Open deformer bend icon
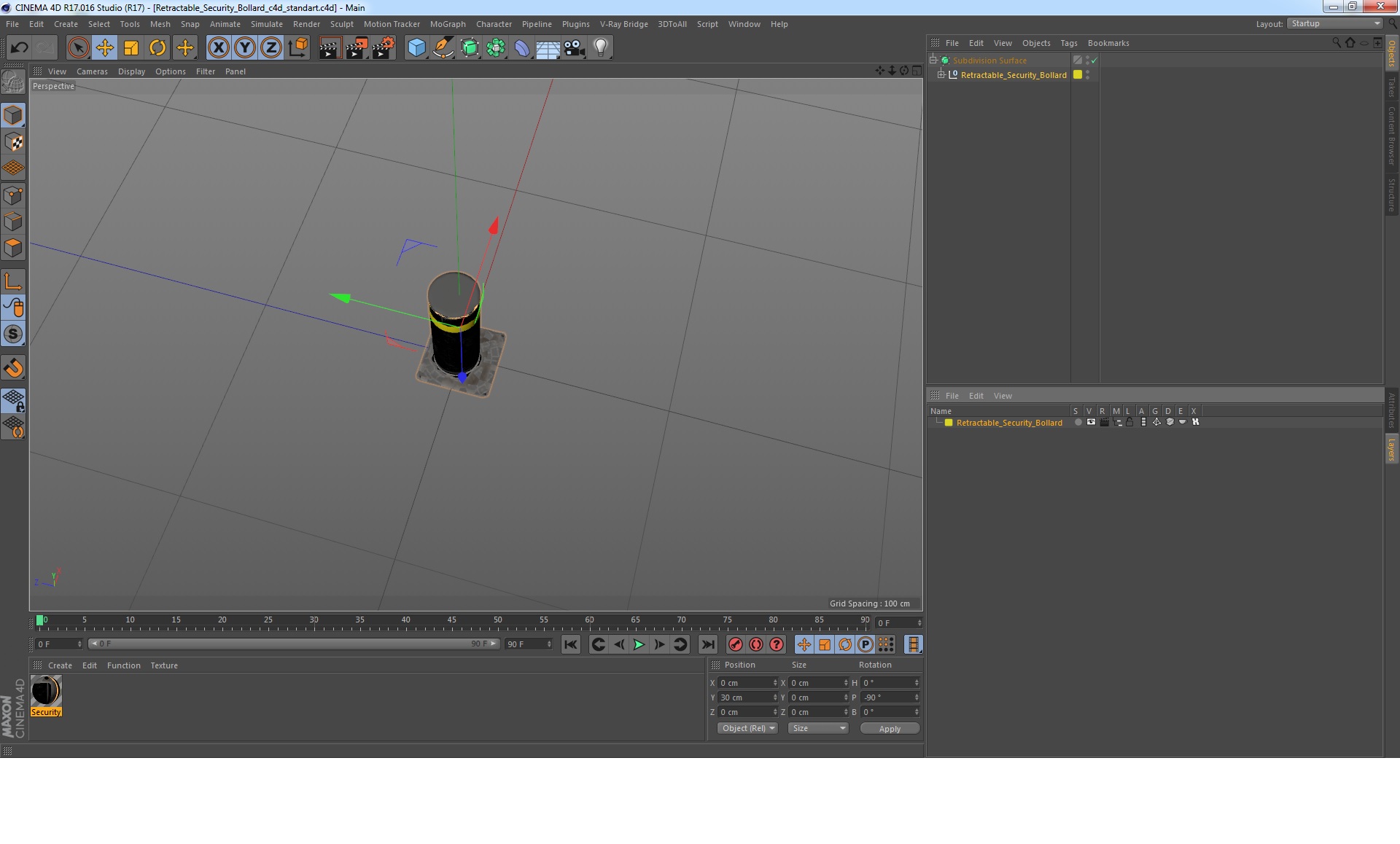This screenshot has width=1400, height=844. point(522,48)
